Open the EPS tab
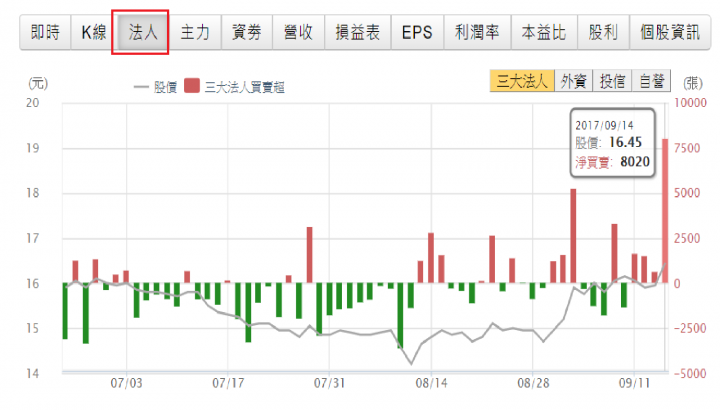The image size is (720, 410). 417,32
